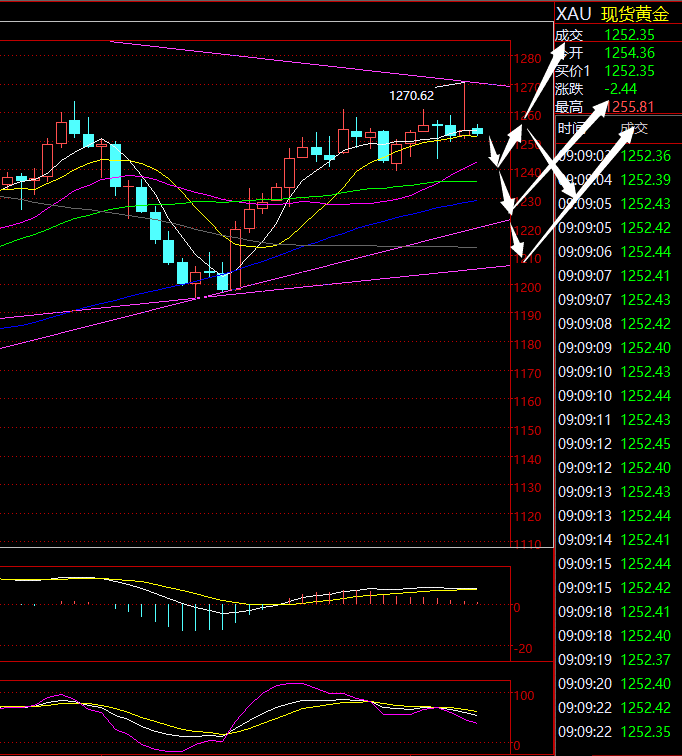The image size is (682, 756).
Task: Select the tick row at 09:09:11
Action: (x=617, y=420)
